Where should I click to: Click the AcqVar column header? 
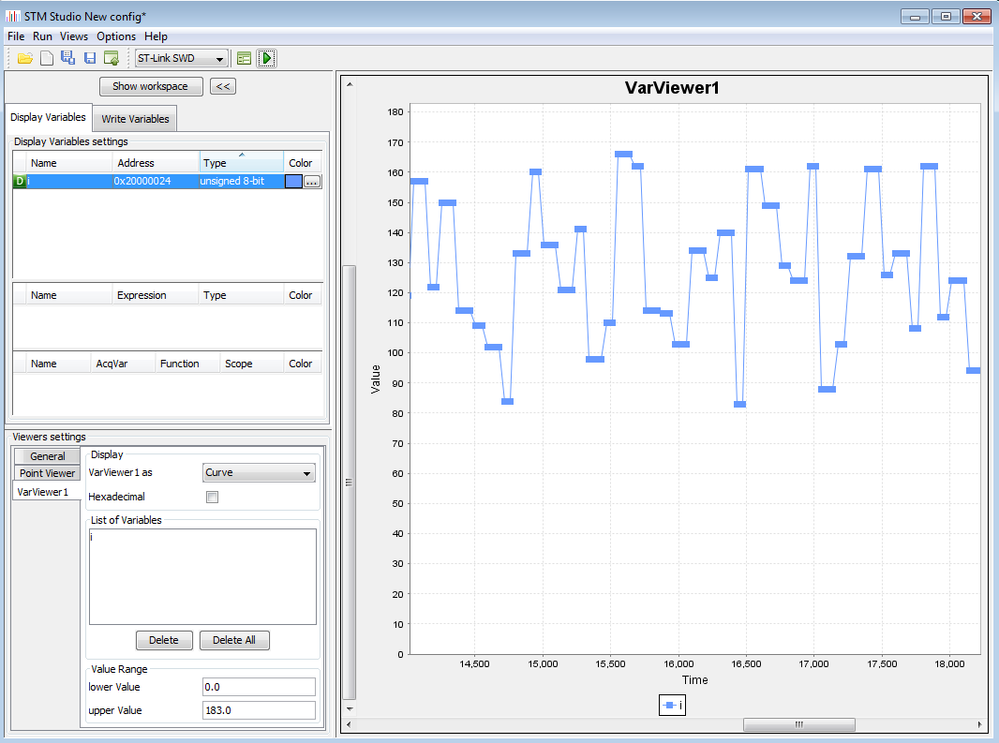[122, 363]
